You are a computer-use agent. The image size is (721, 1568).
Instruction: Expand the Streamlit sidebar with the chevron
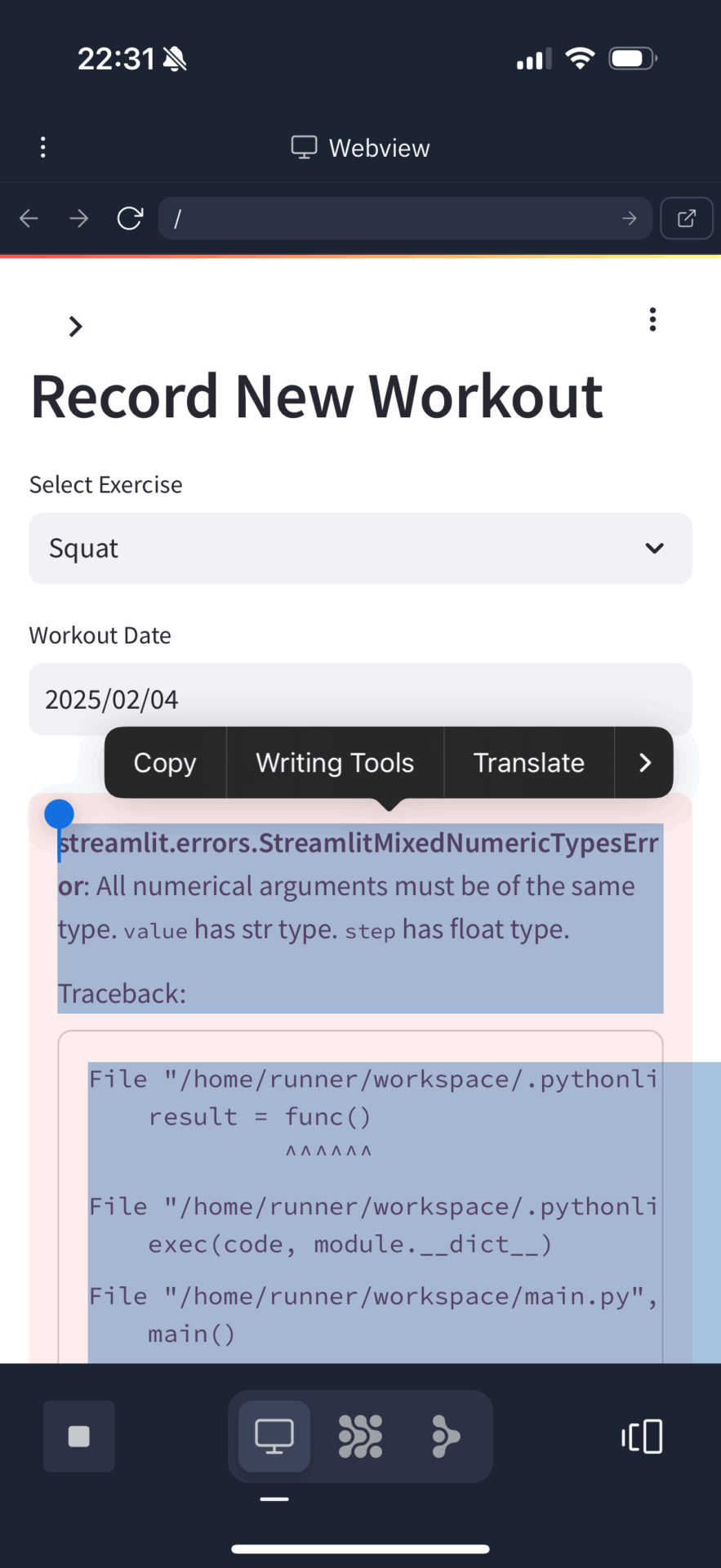point(76,327)
